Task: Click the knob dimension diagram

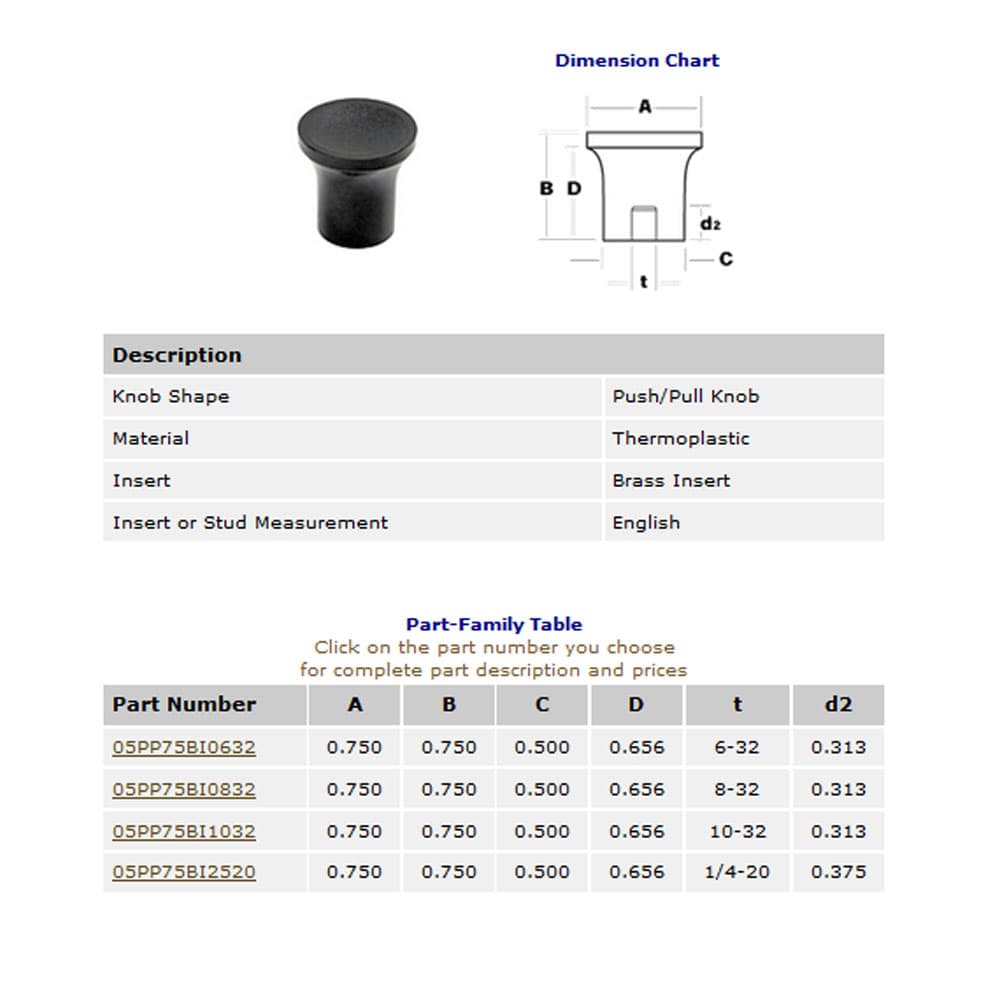Action: [636, 193]
